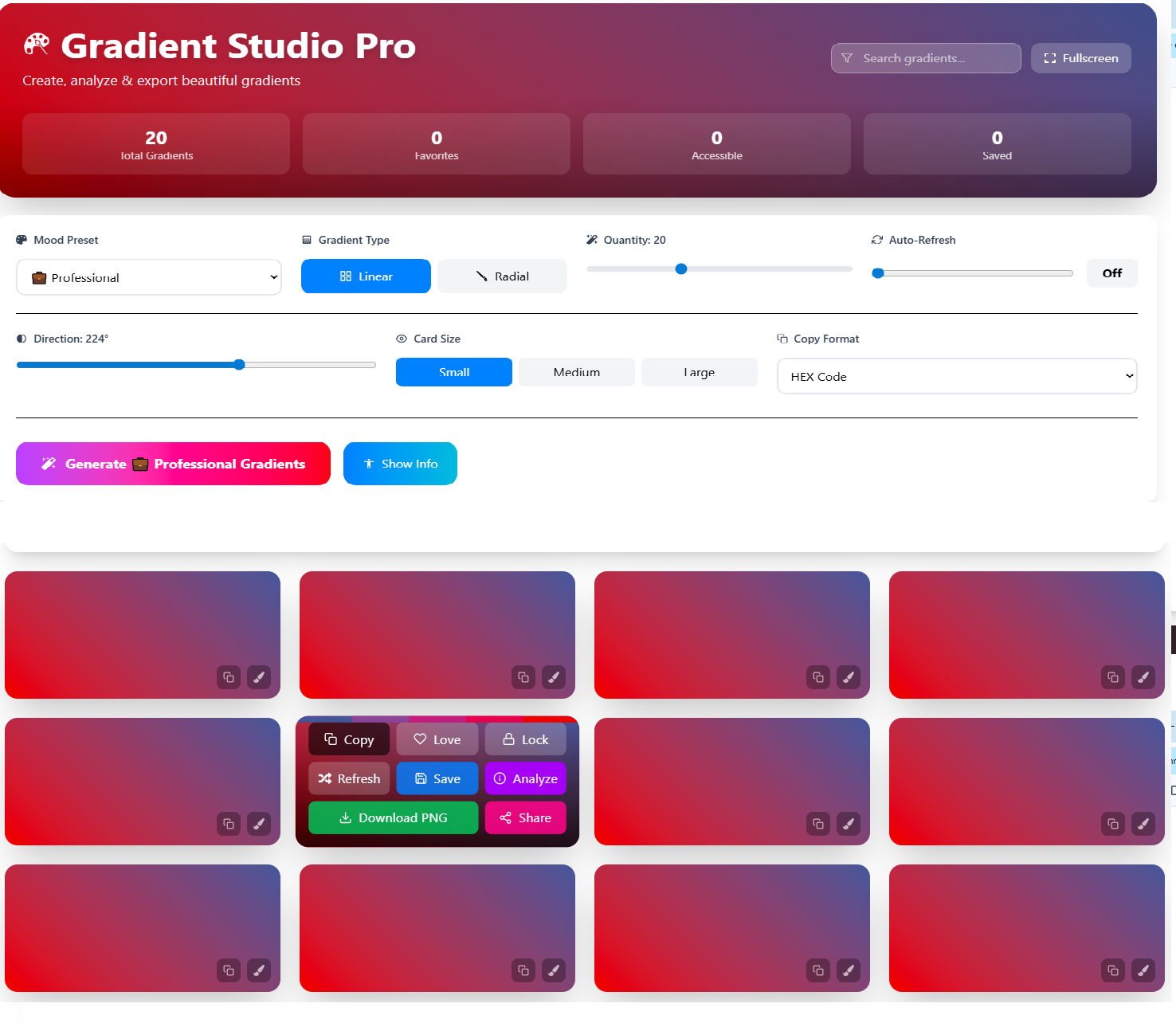The width and height of the screenshot is (1176, 1023).
Task: Lock the hovered gradient
Action: [x=525, y=739]
